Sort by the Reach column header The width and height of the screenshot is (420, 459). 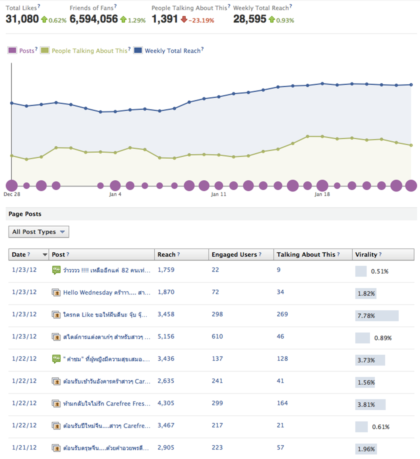pos(181,254)
